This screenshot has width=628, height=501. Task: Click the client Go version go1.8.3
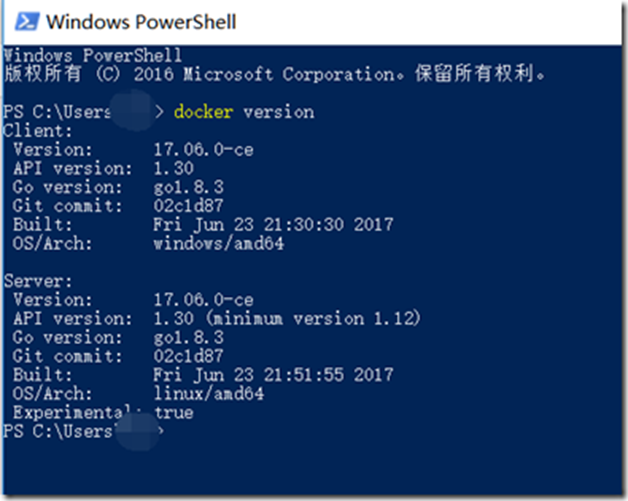(189, 187)
